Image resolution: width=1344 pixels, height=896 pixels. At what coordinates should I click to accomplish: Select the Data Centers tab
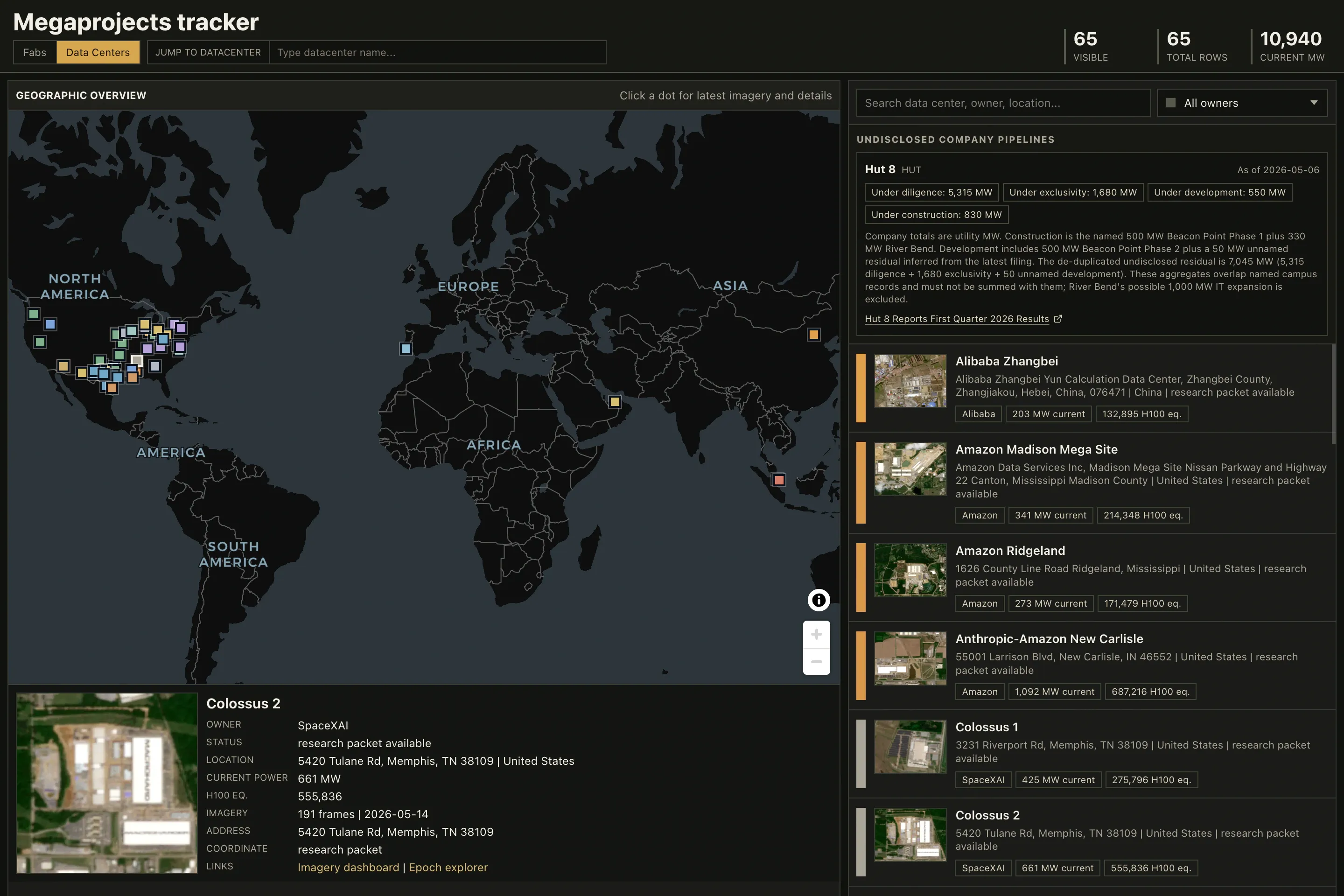click(98, 53)
